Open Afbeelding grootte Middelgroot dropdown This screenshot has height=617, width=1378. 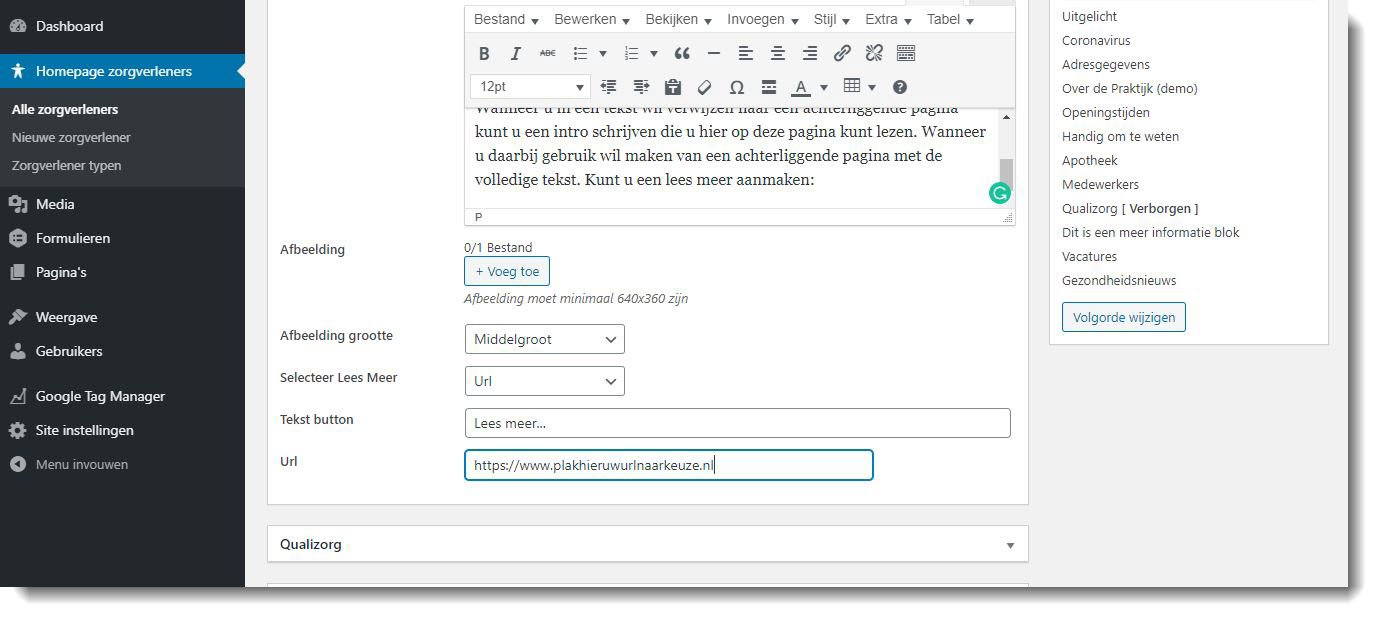(545, 339)
